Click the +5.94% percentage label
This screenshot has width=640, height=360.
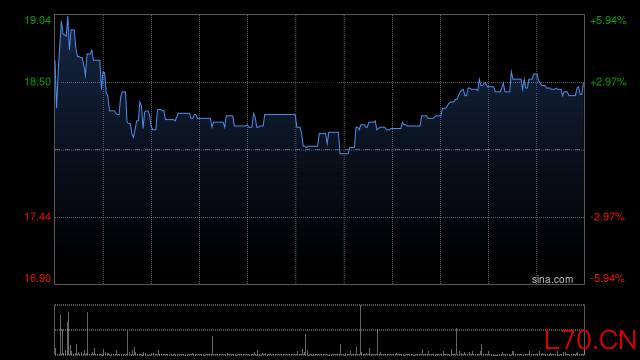pos(608,20)
